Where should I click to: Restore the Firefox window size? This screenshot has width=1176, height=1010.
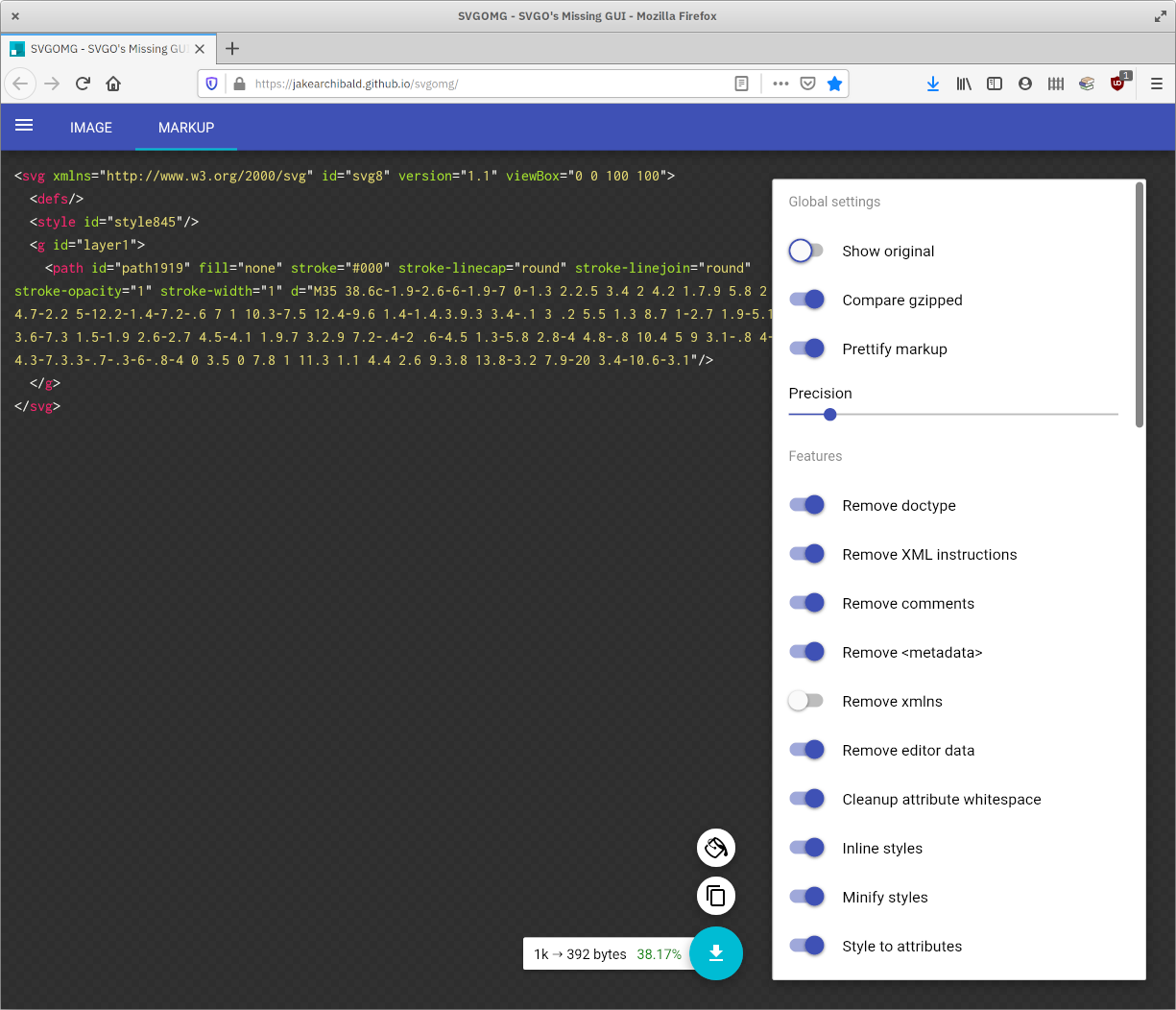click(1160, 16)
